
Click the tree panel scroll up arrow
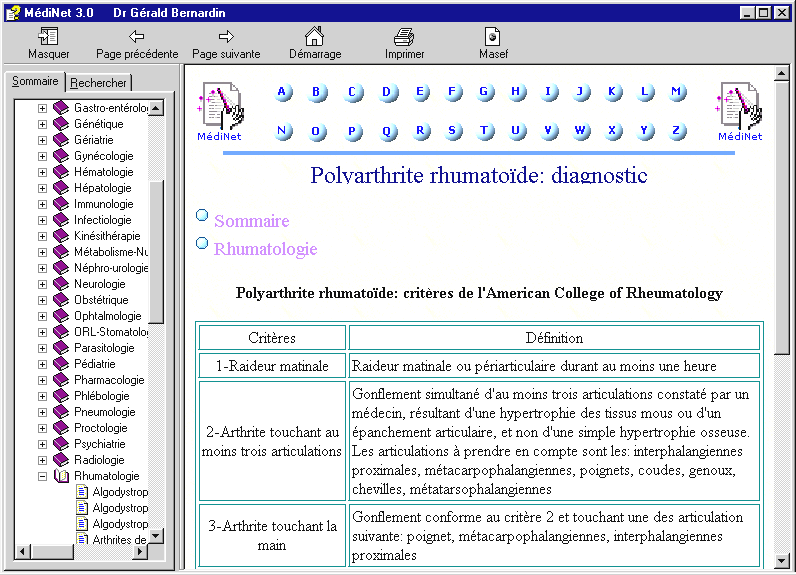(156, 108)
